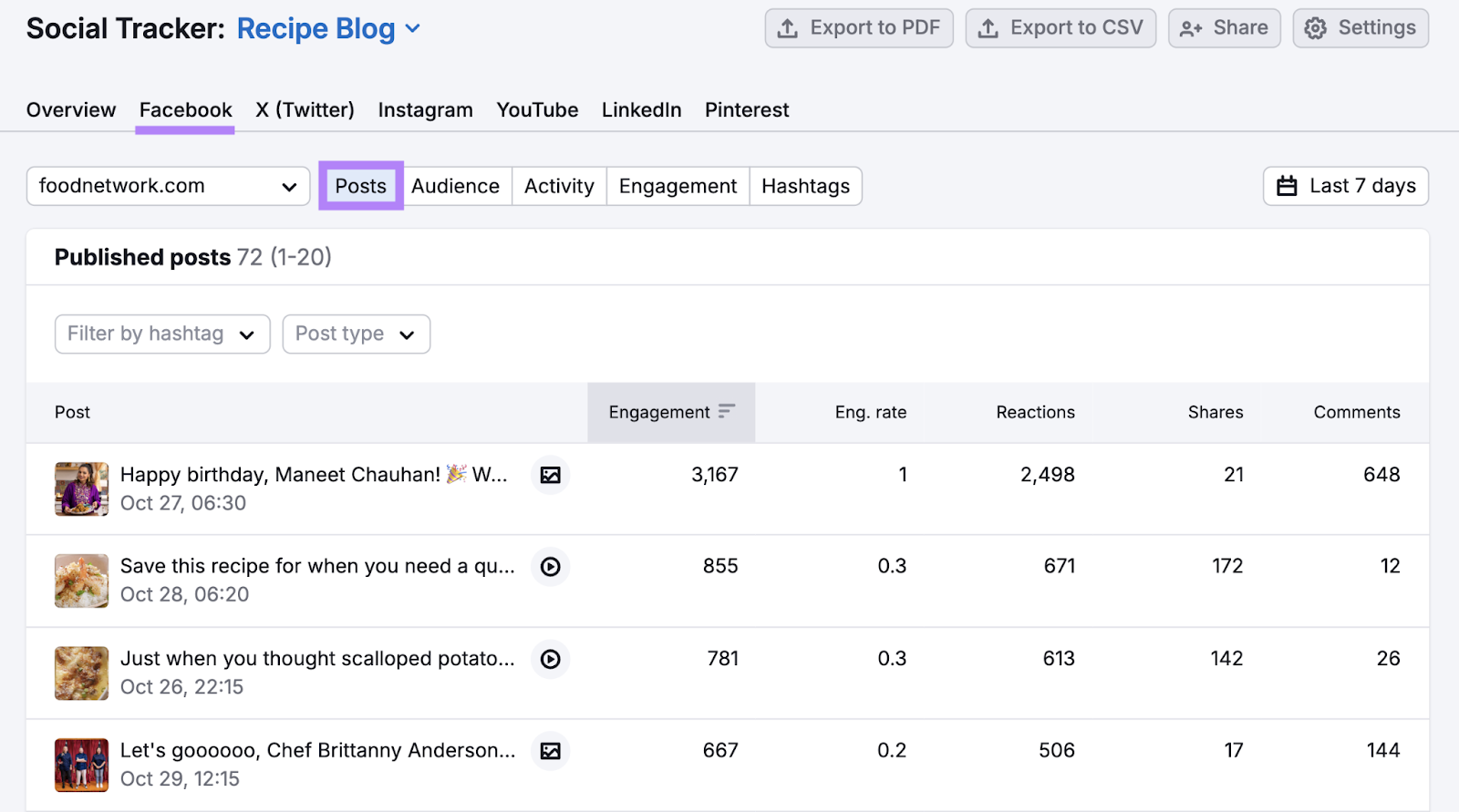The image size is (1459, 812).
Task: Click the shares value 172
Action: point(1227,566)
